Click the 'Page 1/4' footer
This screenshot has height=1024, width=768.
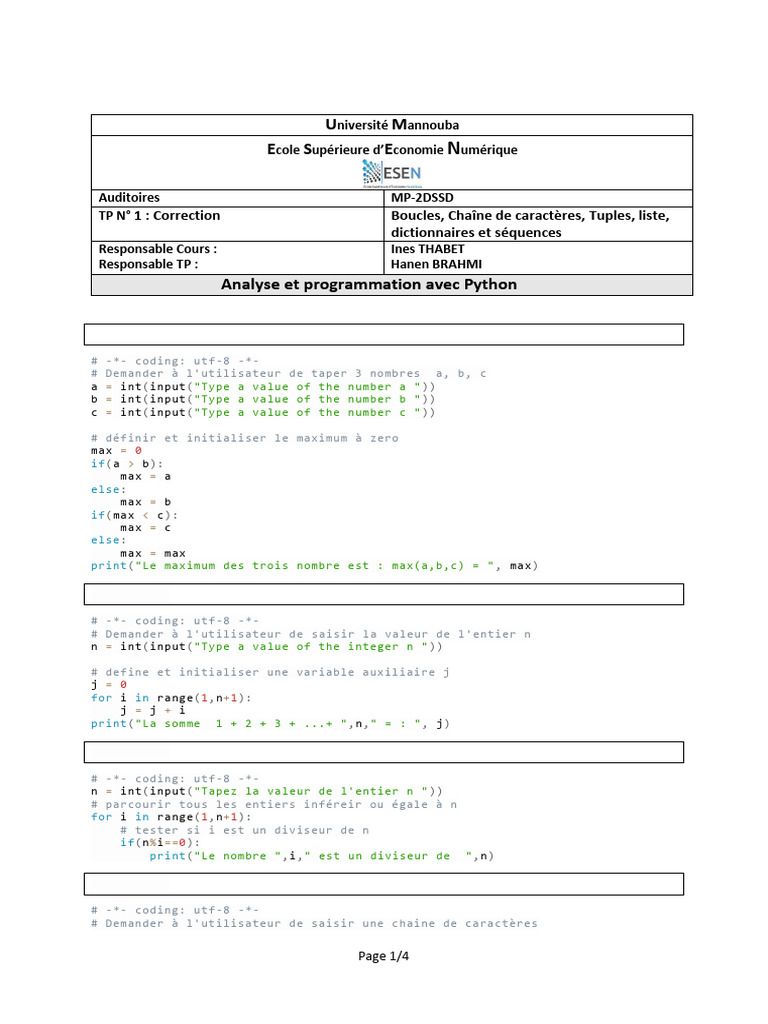click(x=383, y=956)
